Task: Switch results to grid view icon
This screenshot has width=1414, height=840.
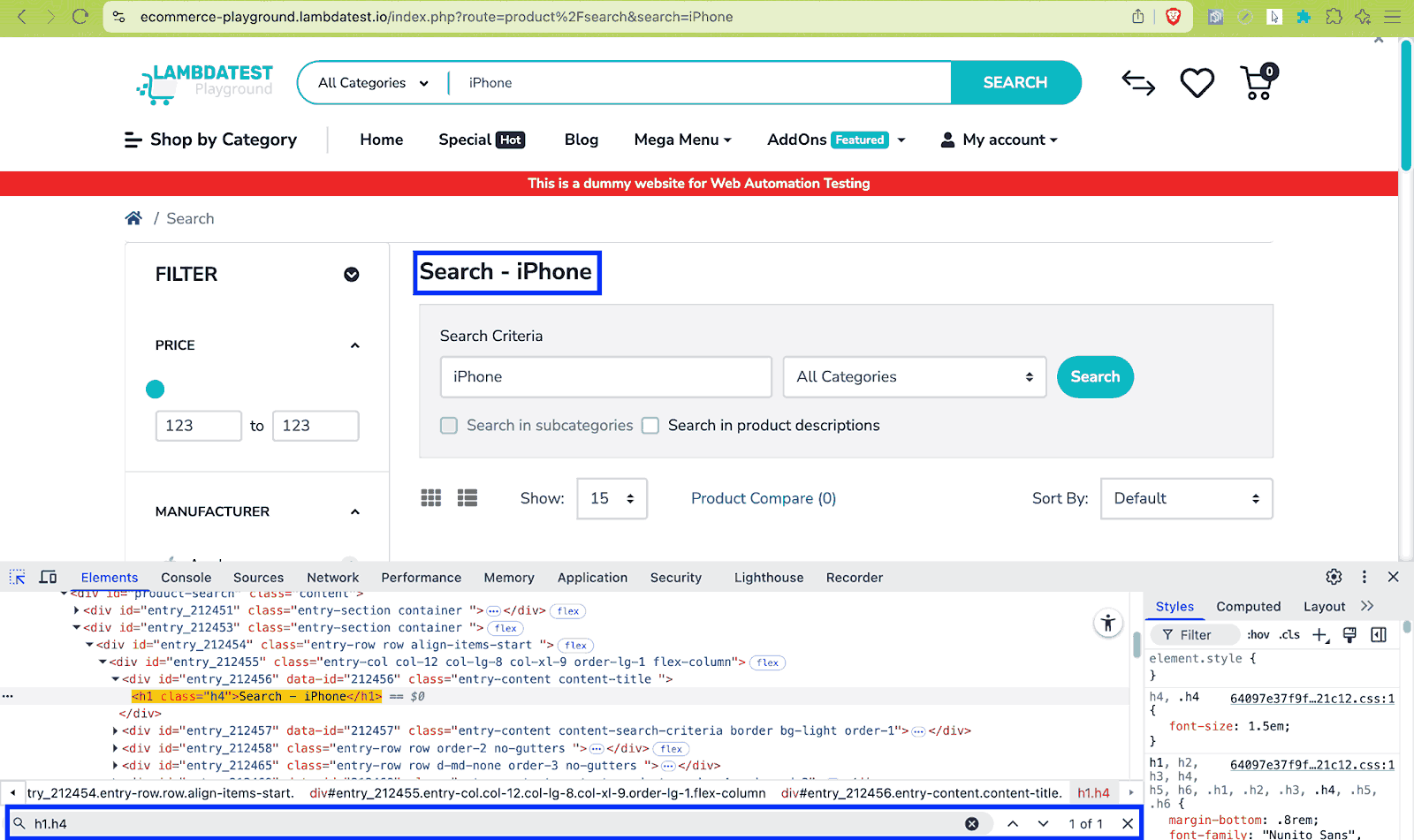Action: pos(430,497)
